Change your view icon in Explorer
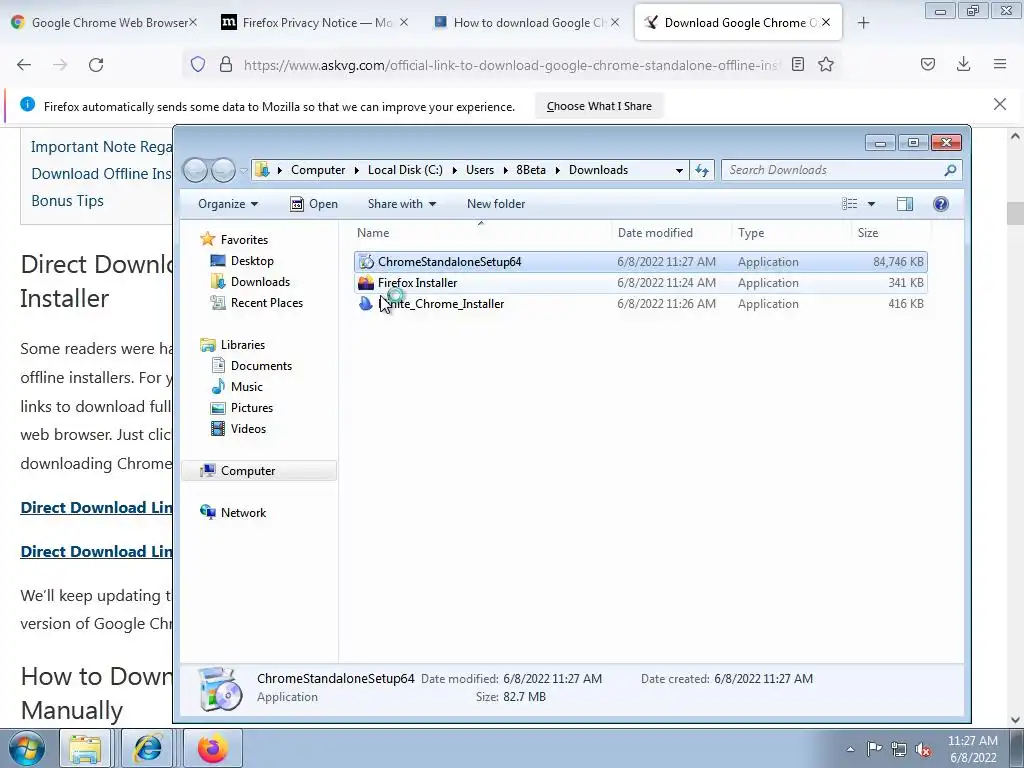Image resolution: width=1024 pixels, height=768 pixels. pyautogui.click(x=850, y=204)
